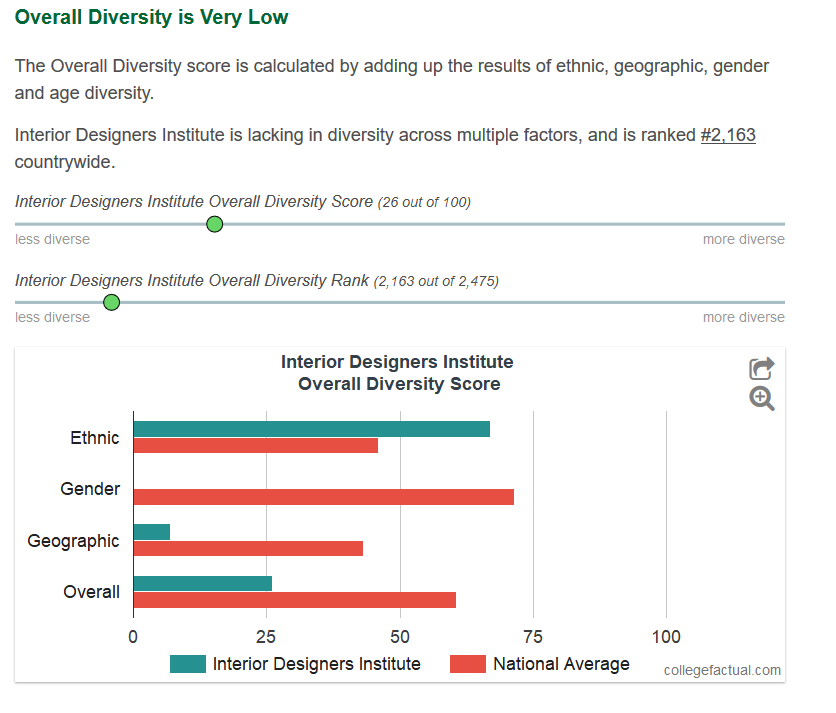Click the Overall Diversity Rank slider handle
This screenshot has height=713, width=836.
(111, 303)
